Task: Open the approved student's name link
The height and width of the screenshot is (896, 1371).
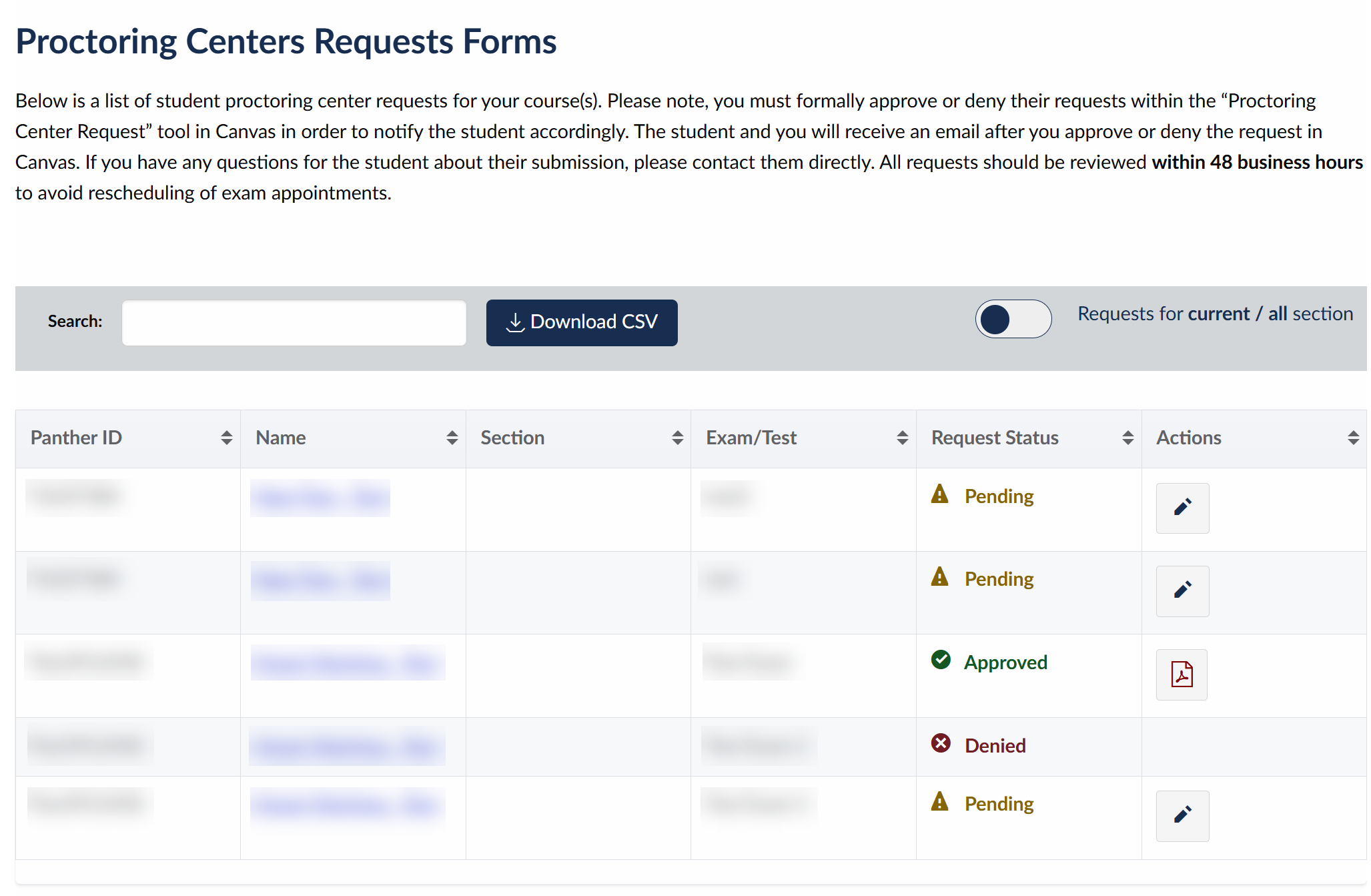Action: 348,664
